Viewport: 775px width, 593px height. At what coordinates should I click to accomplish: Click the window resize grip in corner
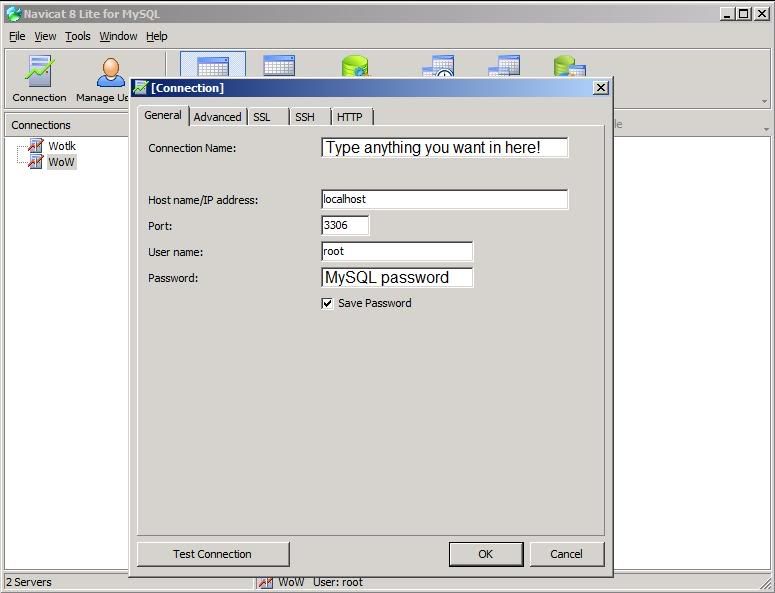pyautogui.click(x=765, y=584)
